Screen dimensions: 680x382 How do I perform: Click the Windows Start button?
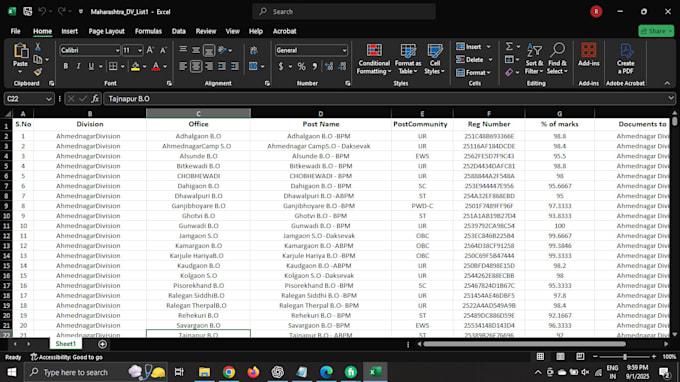point(12,372)
